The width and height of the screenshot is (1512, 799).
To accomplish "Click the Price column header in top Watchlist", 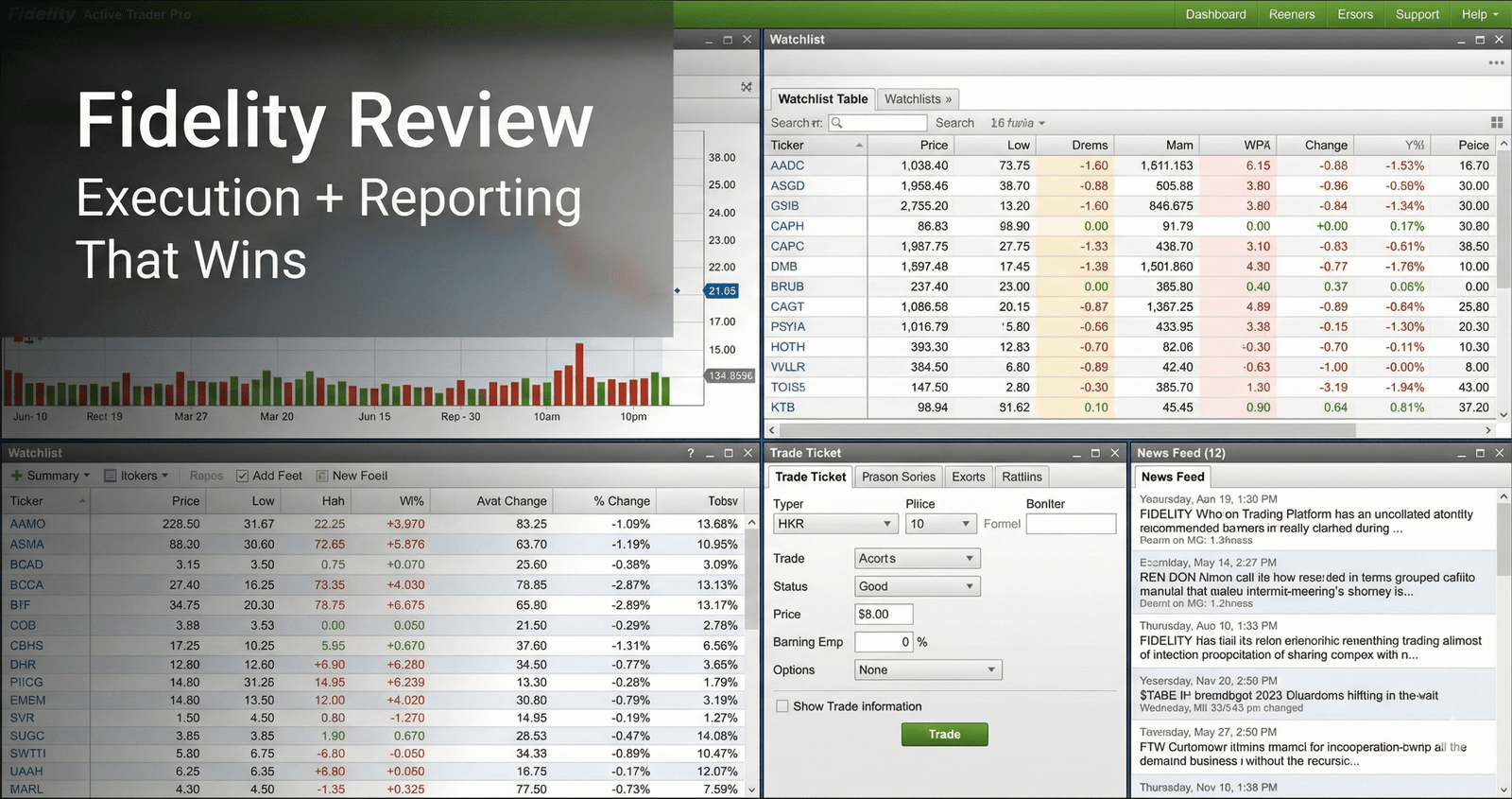I will click(x=933, y=145).
